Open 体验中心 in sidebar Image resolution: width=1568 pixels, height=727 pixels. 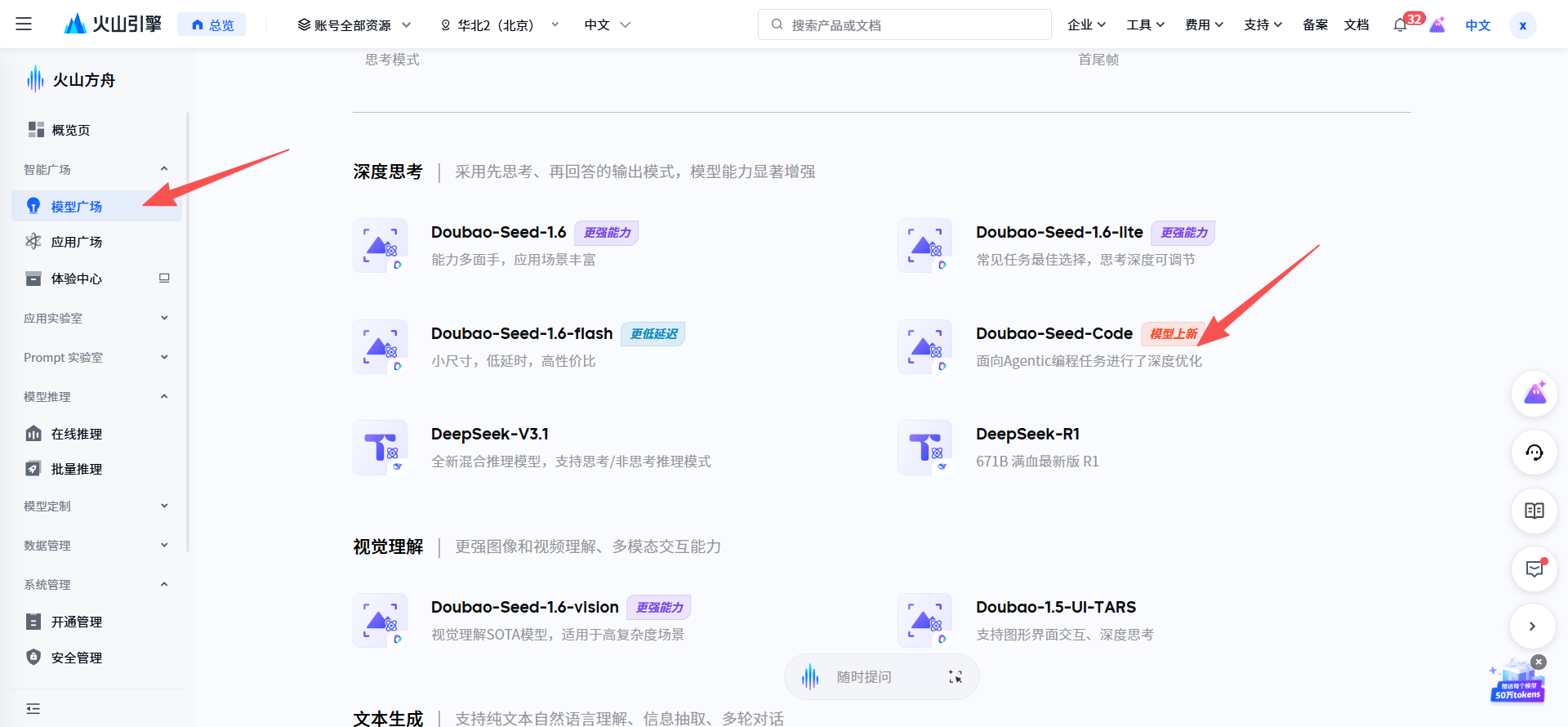click(96, 279)
